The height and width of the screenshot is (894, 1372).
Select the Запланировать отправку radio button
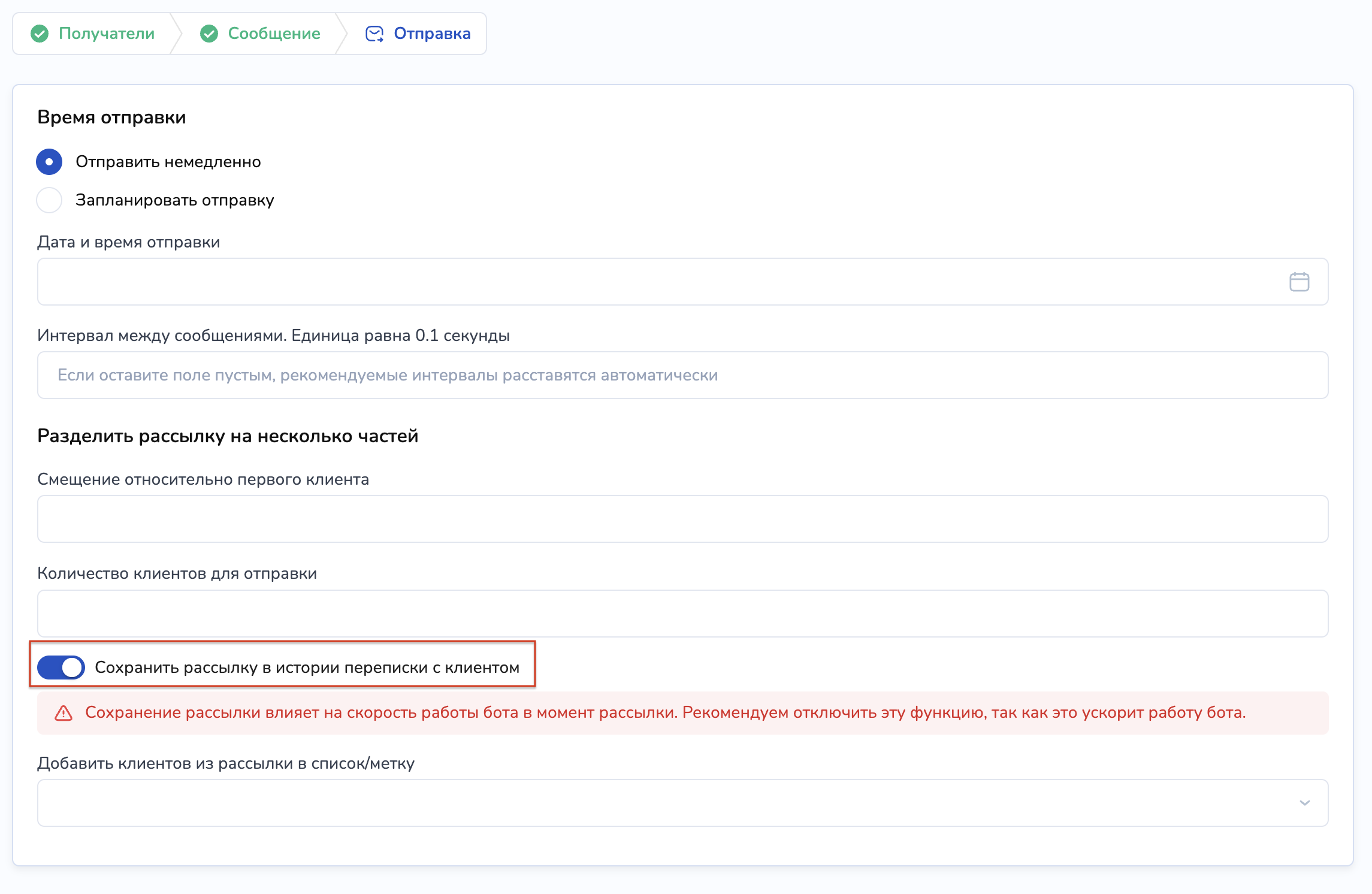49,200
